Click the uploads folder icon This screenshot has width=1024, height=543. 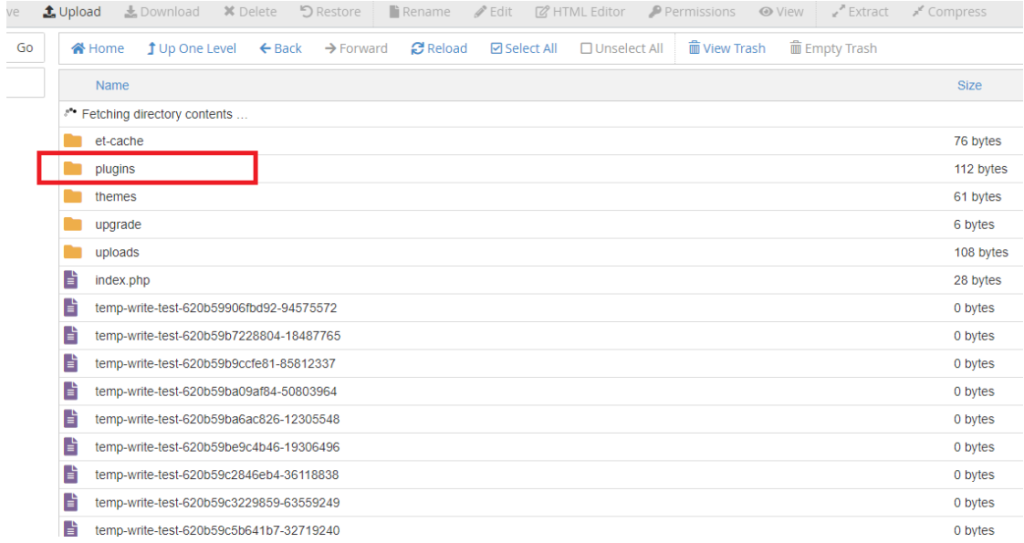72,252
